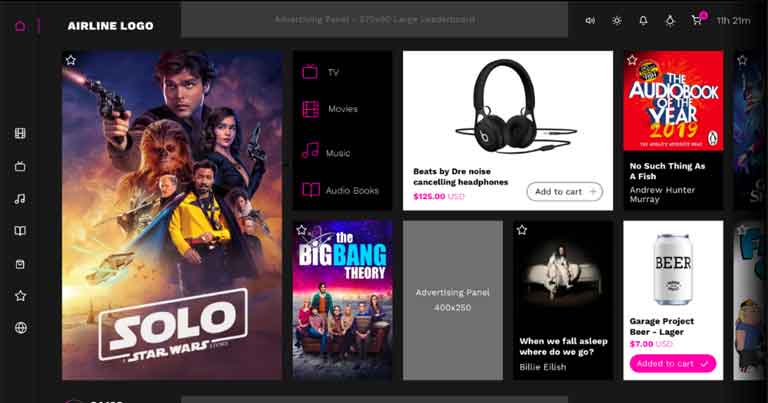Open the Audio Books menu item

342,190
